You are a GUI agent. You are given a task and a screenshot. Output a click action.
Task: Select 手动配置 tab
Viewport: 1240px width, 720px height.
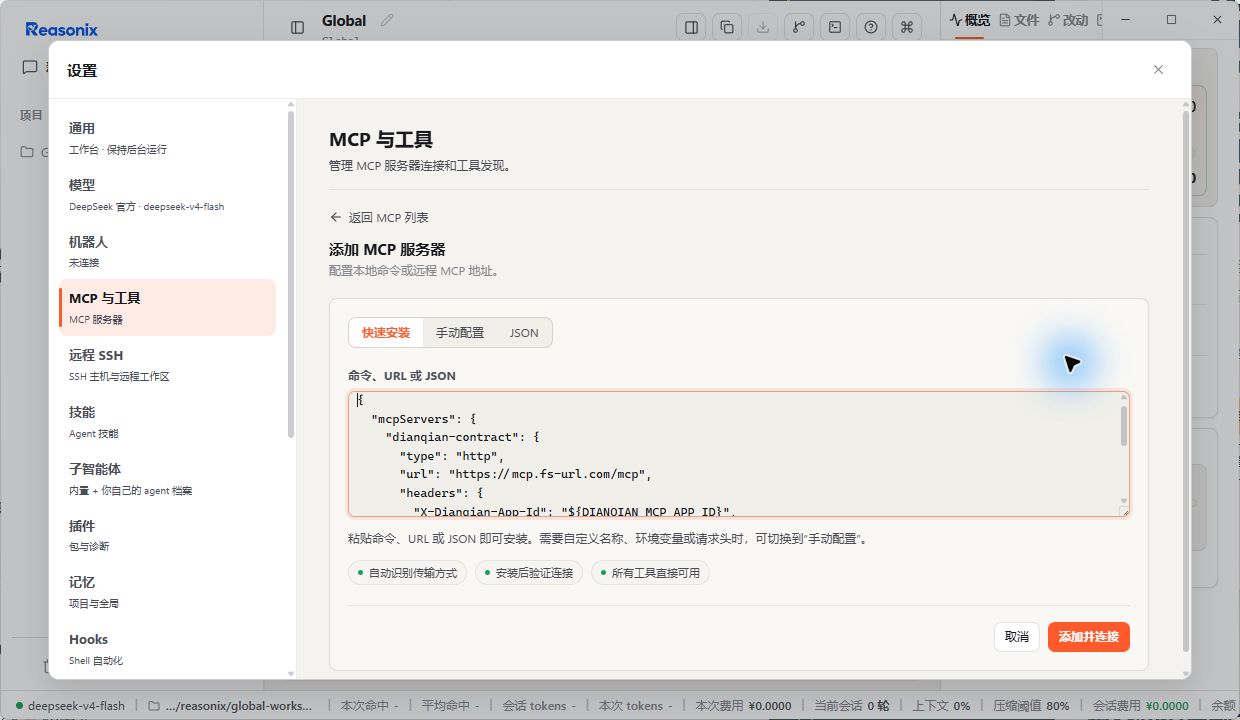coord(460,333)
